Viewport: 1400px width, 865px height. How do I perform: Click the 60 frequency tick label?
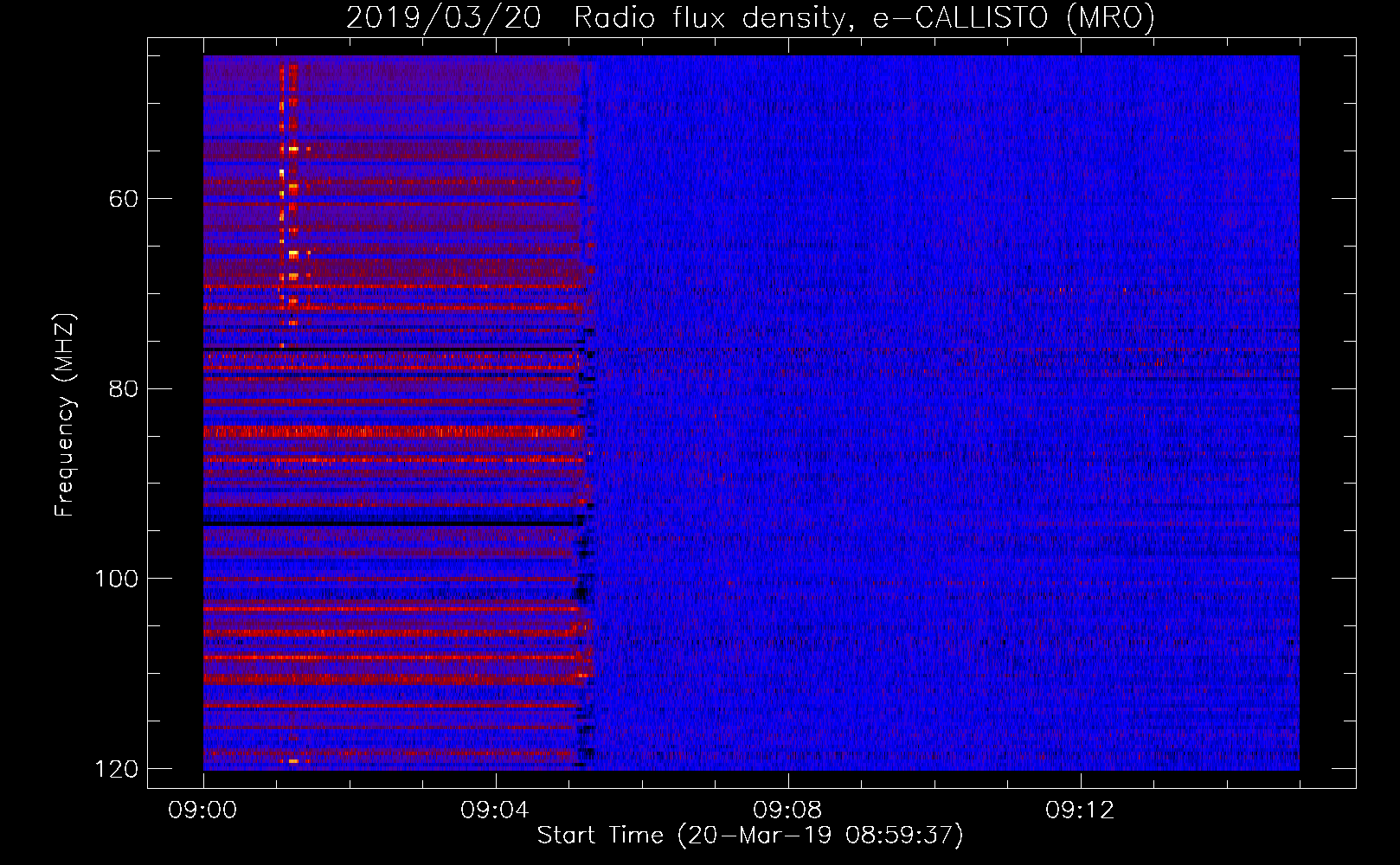coord(124,199)
